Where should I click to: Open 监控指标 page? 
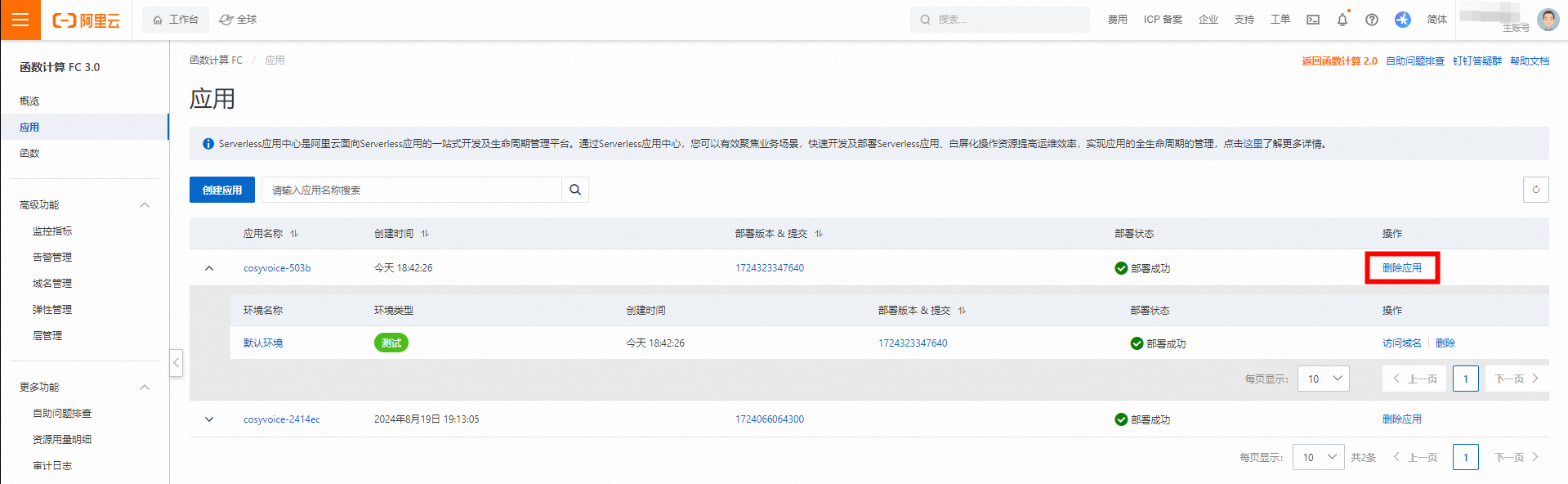point(52,231)
